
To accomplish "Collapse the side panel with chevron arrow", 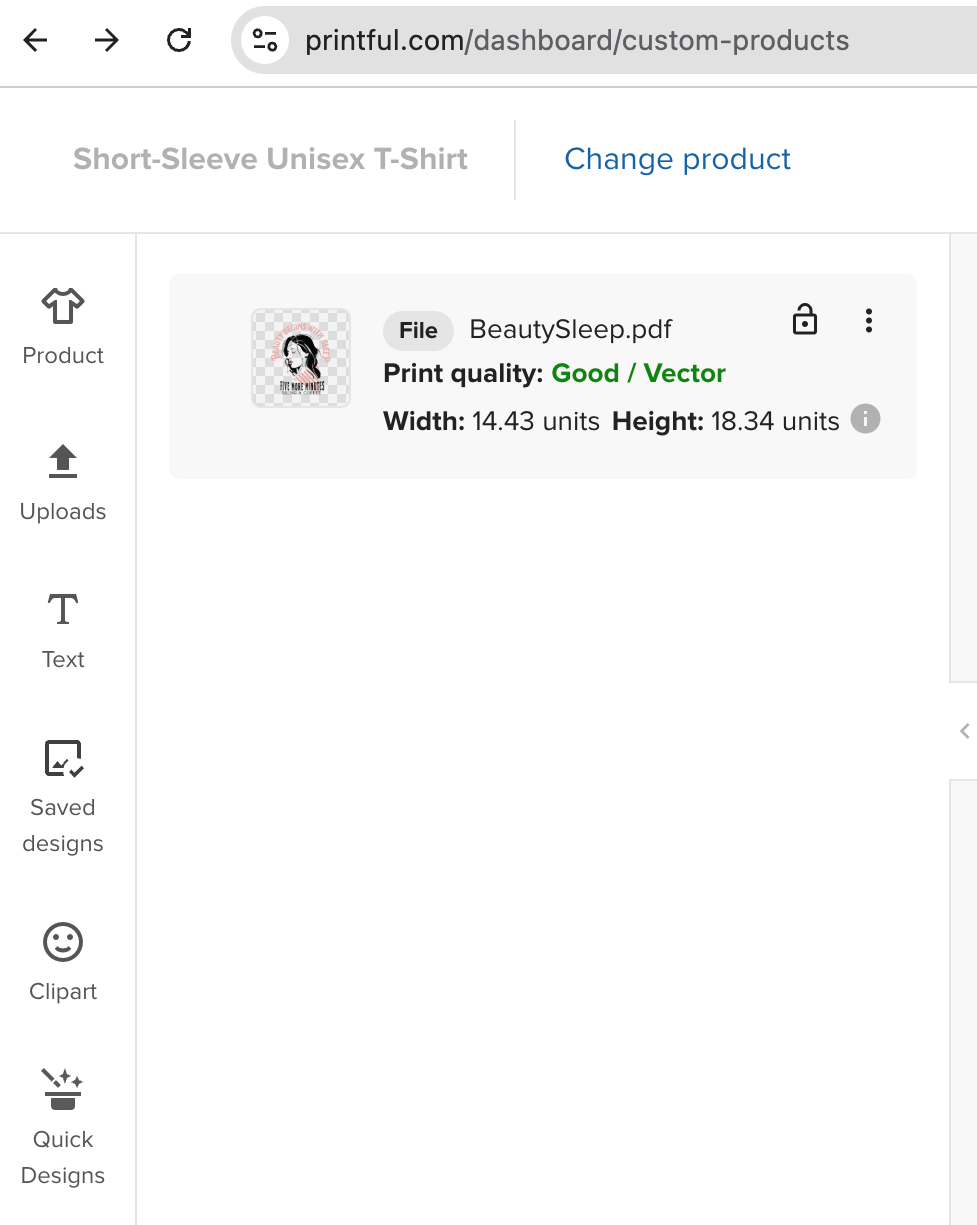I will click(965, 731).
